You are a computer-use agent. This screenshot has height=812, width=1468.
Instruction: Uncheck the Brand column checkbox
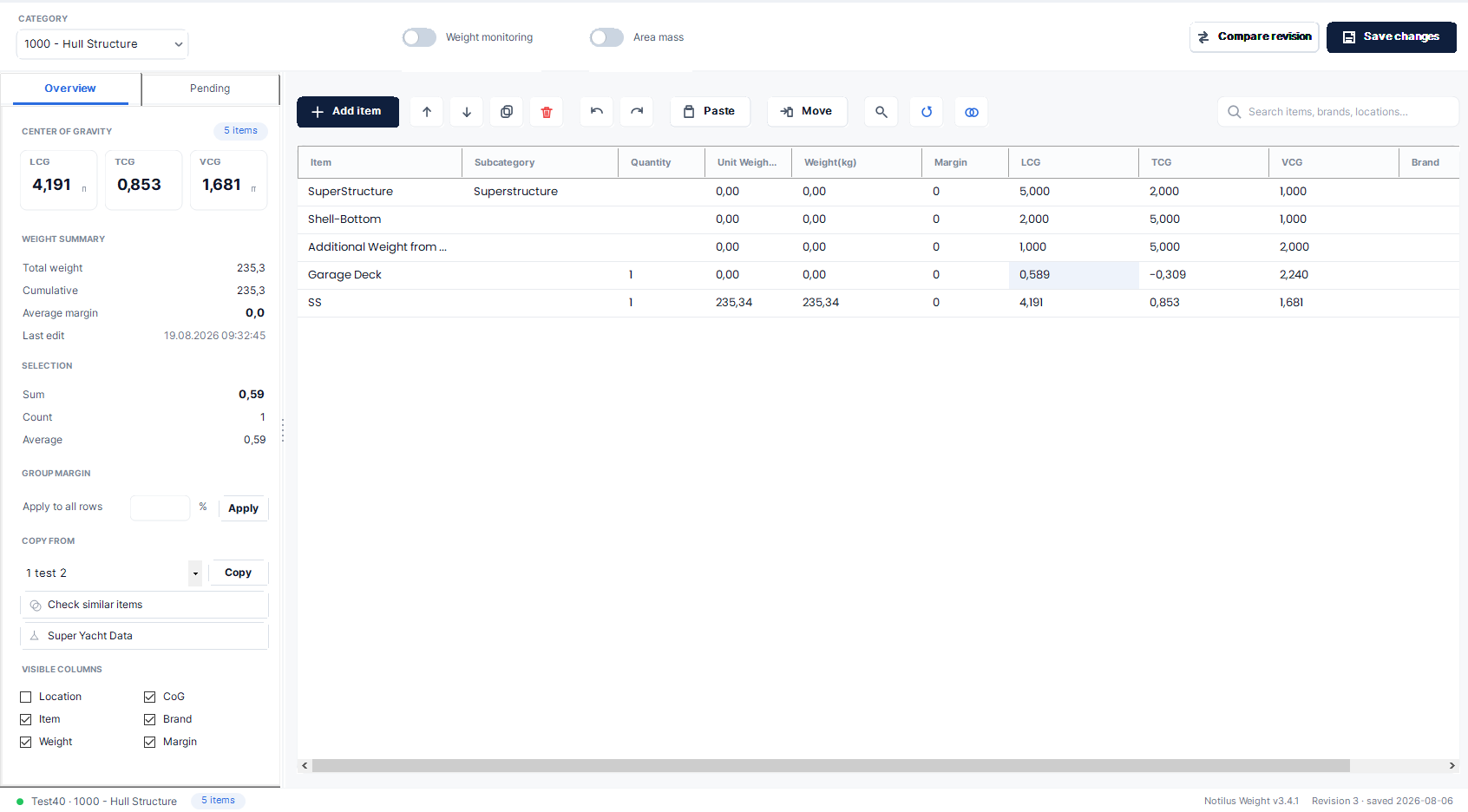click(150, 719)
